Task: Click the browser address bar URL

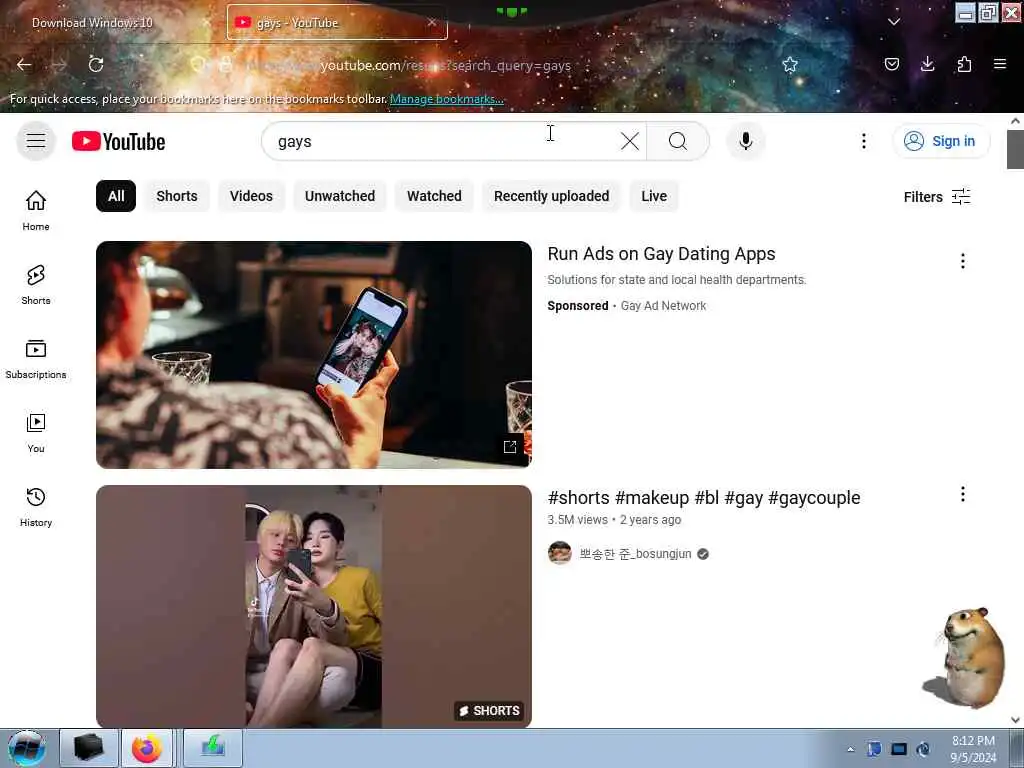Action: [x=408, y=65]
